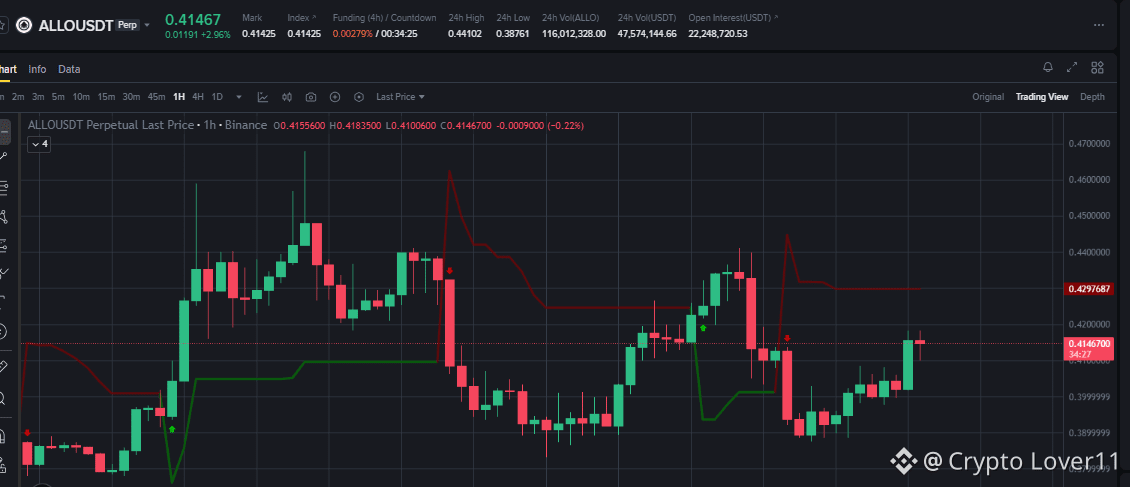Select the 45m timeframe
Image resolution: width=1130 pixels, height=487 pixels.
tap(156, 97)
